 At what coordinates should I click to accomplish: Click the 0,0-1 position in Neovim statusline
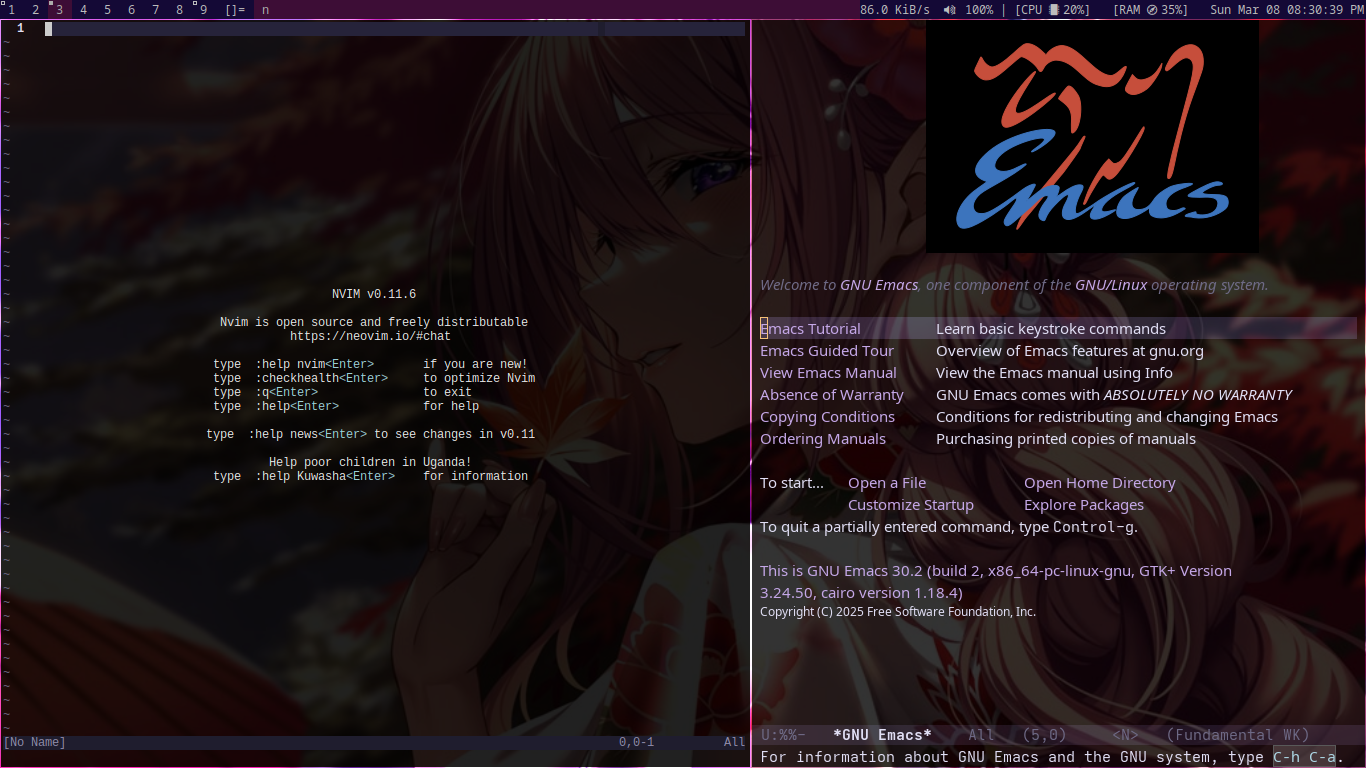(636, 742)
